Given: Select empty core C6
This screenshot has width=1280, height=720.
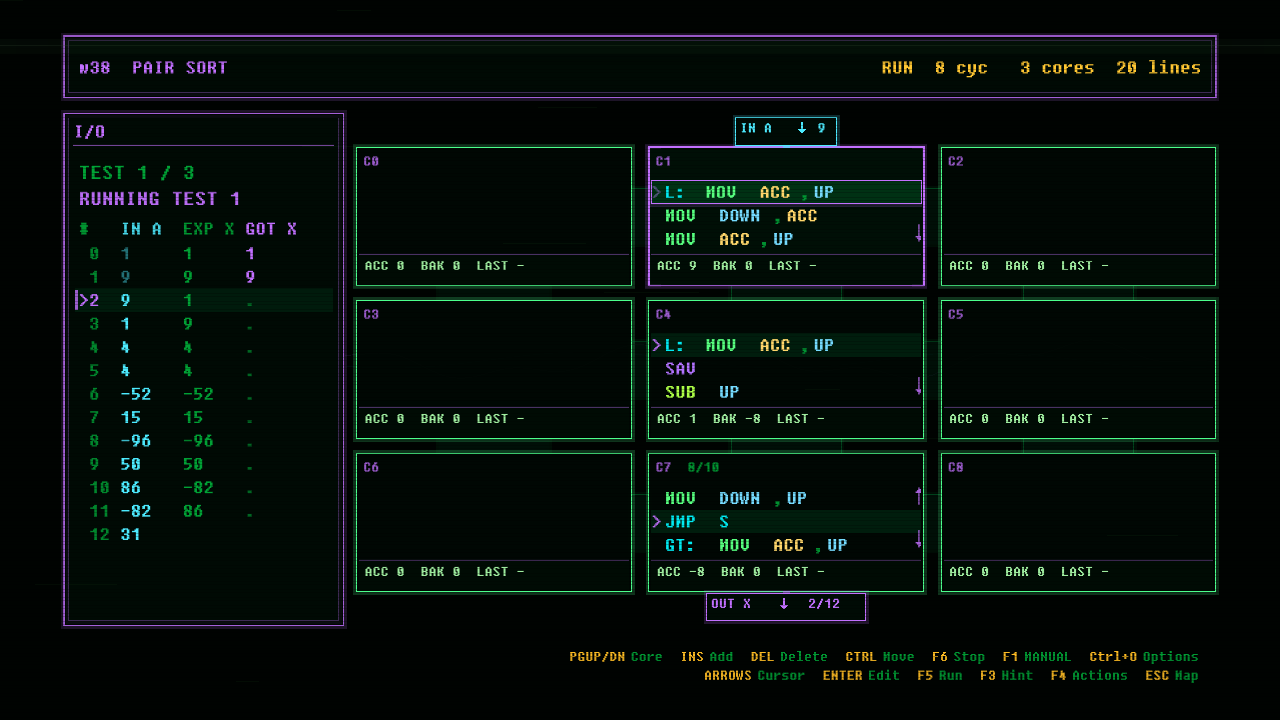Looking at the screenshot, I should pyautogui.click(x=494, y=522).
